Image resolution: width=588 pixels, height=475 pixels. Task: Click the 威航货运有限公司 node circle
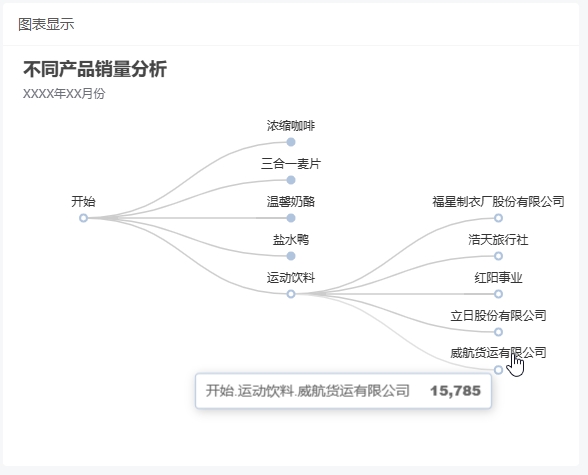[498, 370]
